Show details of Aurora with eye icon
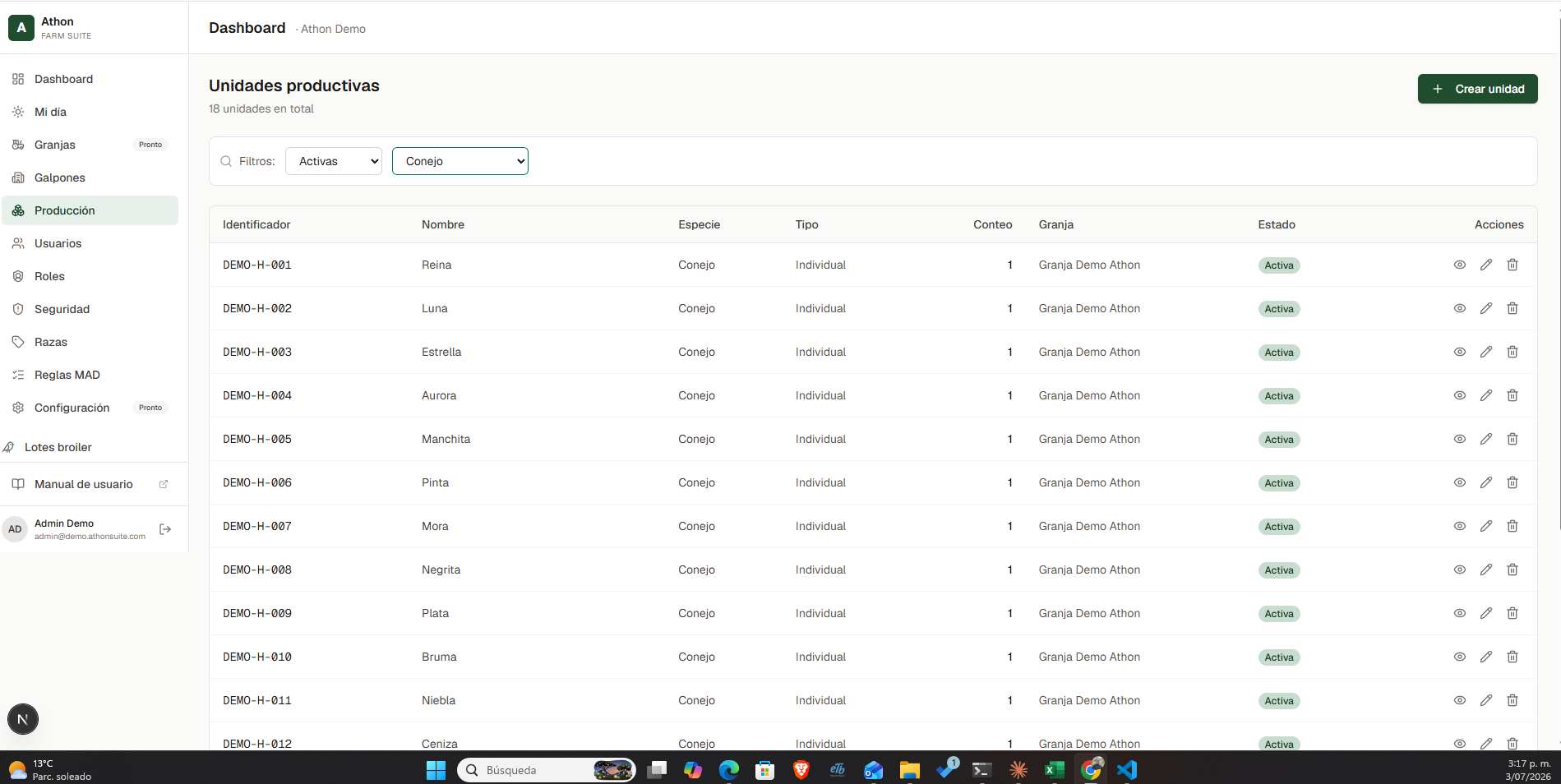The height and width of the screenshot is (784, 1561). pyautogui.click(x=1460, y=395)
